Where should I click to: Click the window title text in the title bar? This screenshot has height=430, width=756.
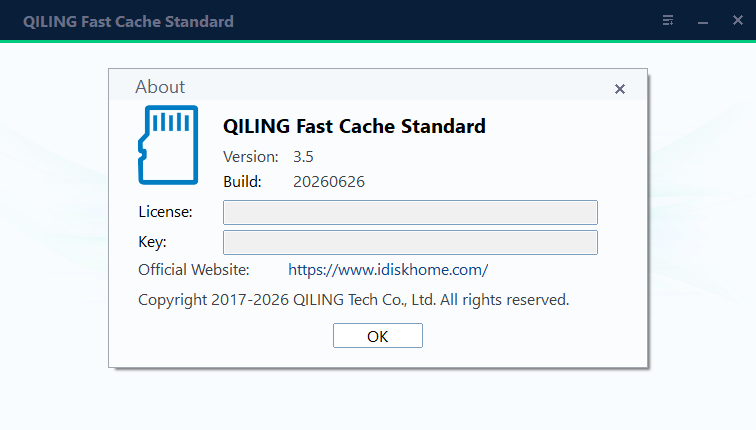128,22
